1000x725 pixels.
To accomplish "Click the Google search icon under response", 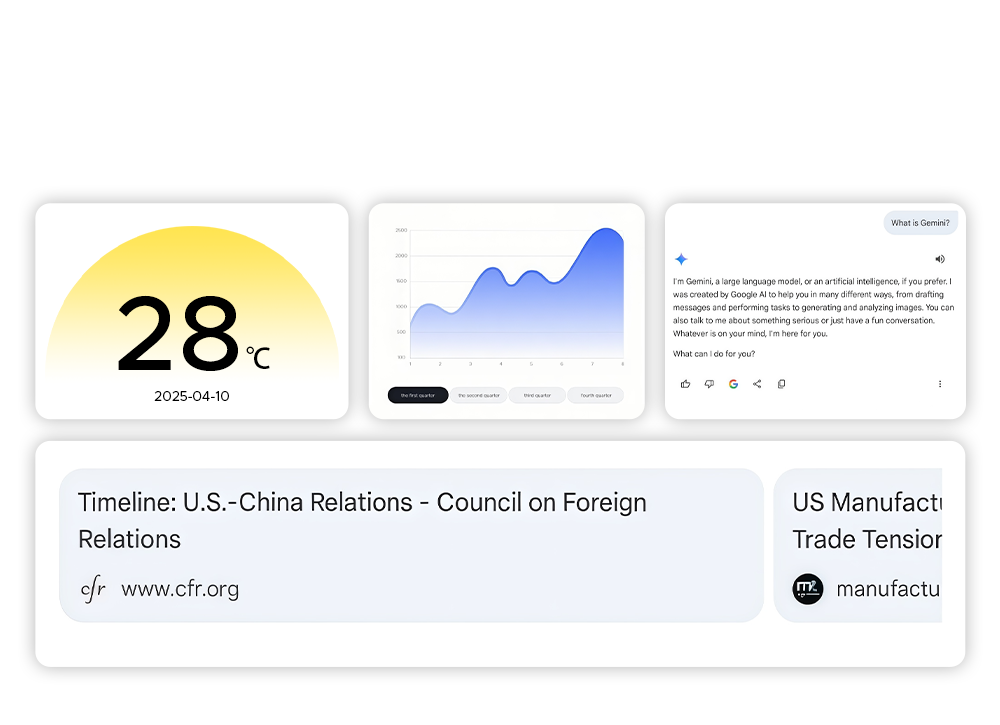I will (x=733, y=384).
